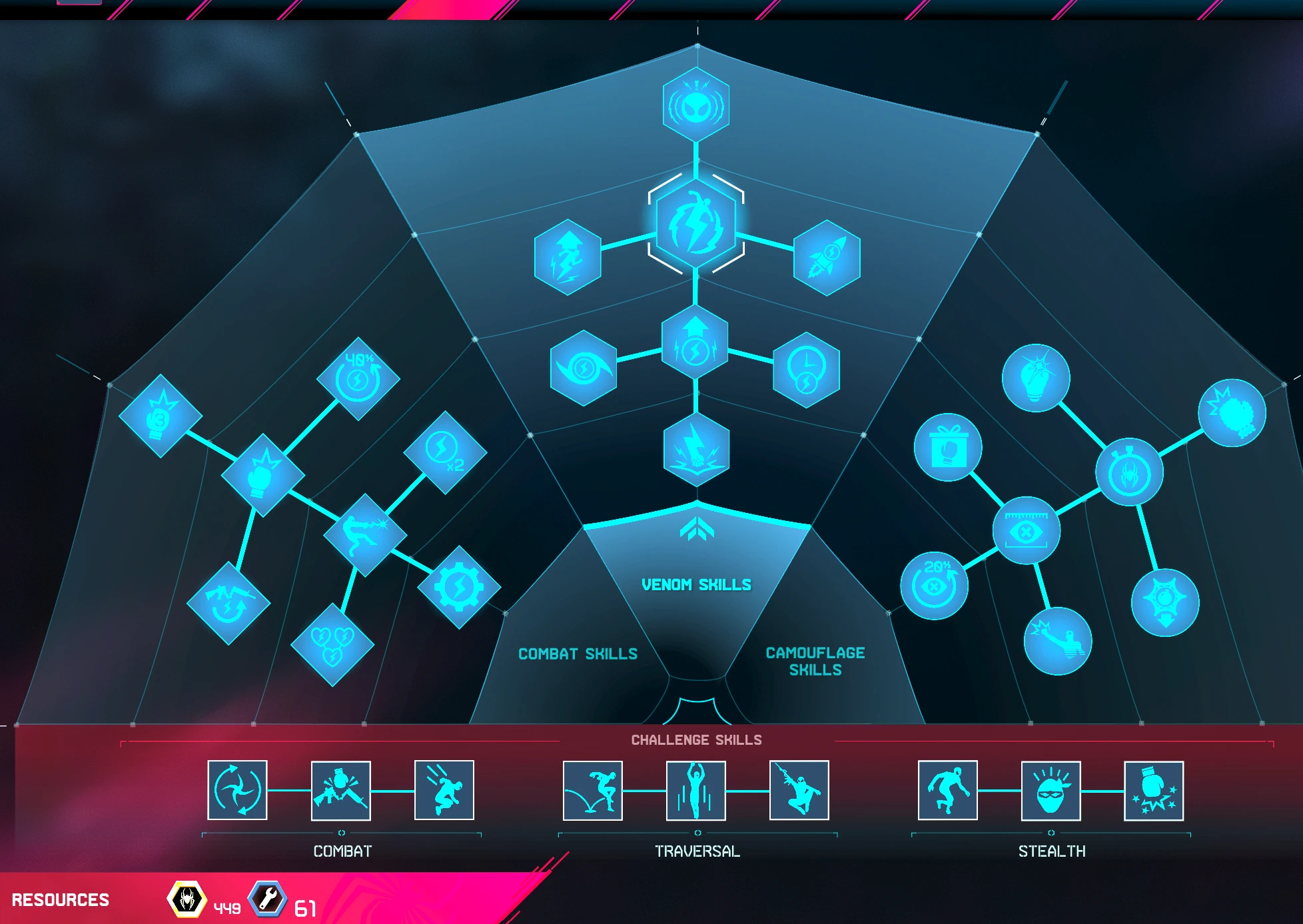
Task: Select the number 3 burst combat skill
Action: [x=161, y=416]
